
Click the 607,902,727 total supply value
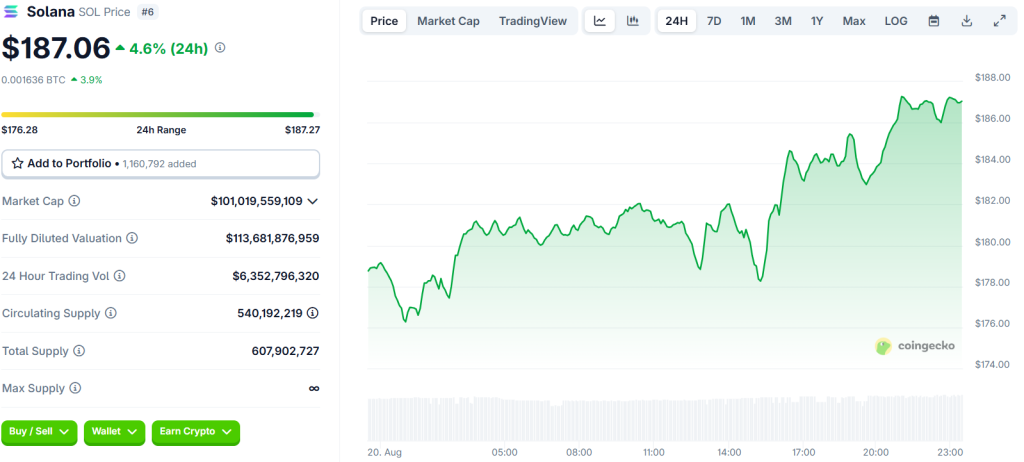(x=285, y=352)
